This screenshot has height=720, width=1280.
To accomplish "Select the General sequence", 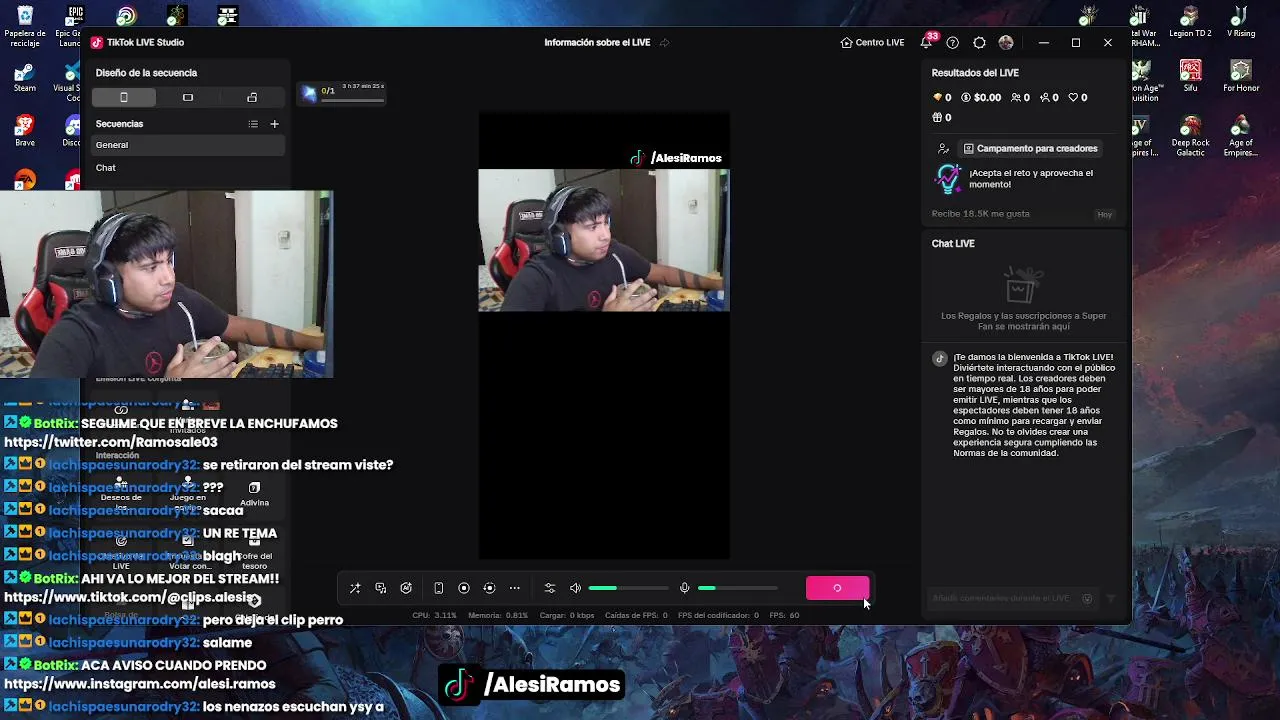I will click(x=188, y=145).
